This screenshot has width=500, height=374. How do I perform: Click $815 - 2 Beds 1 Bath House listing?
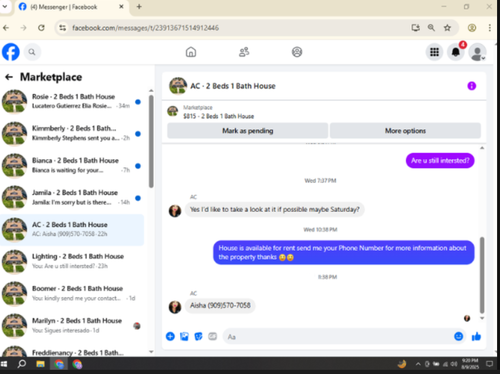[x=218, y=116]
